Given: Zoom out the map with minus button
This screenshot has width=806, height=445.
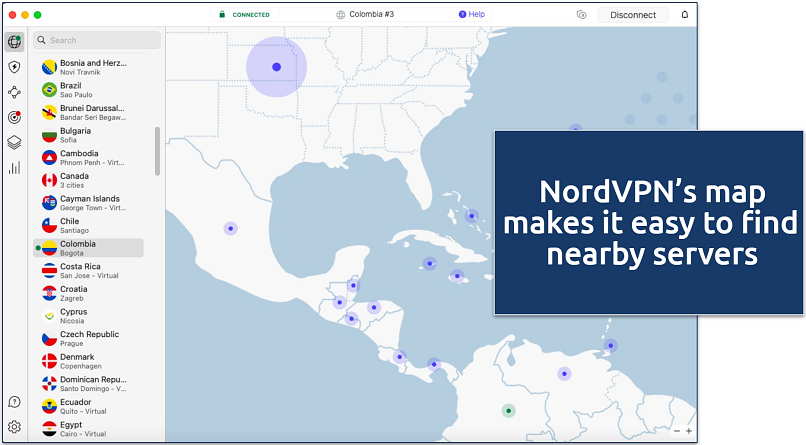Looking at the screenshot, I should click(x=677, y=431).
